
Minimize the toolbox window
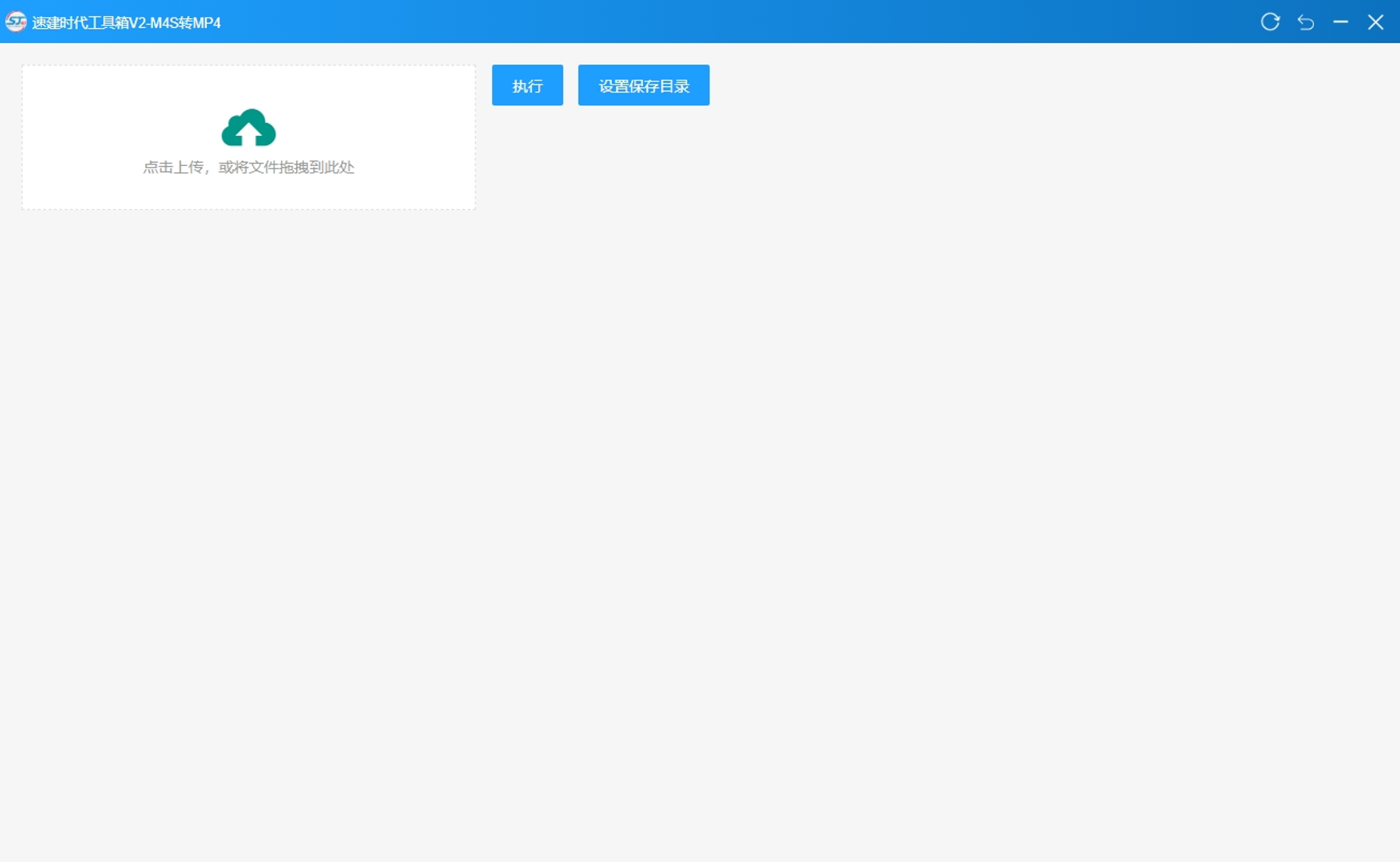(1340, 22)
